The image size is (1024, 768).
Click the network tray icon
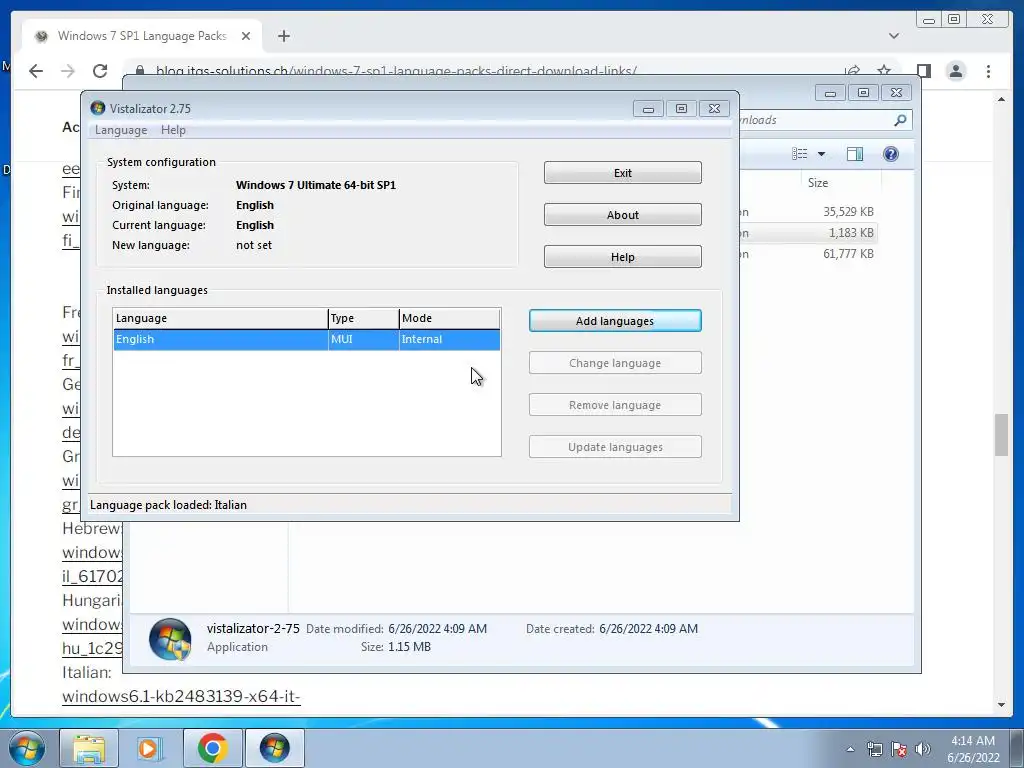click(x=874, y=749)
